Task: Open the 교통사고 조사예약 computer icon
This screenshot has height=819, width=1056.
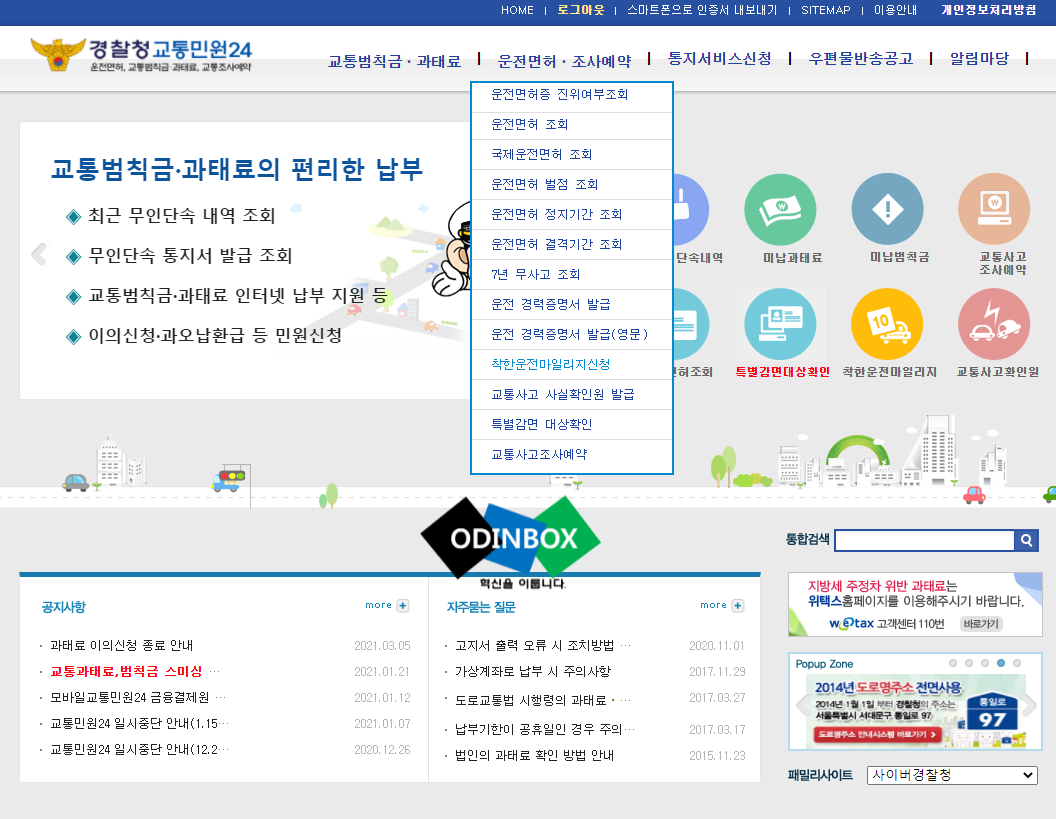Action: pyautogui.click(x=994, y=209)
